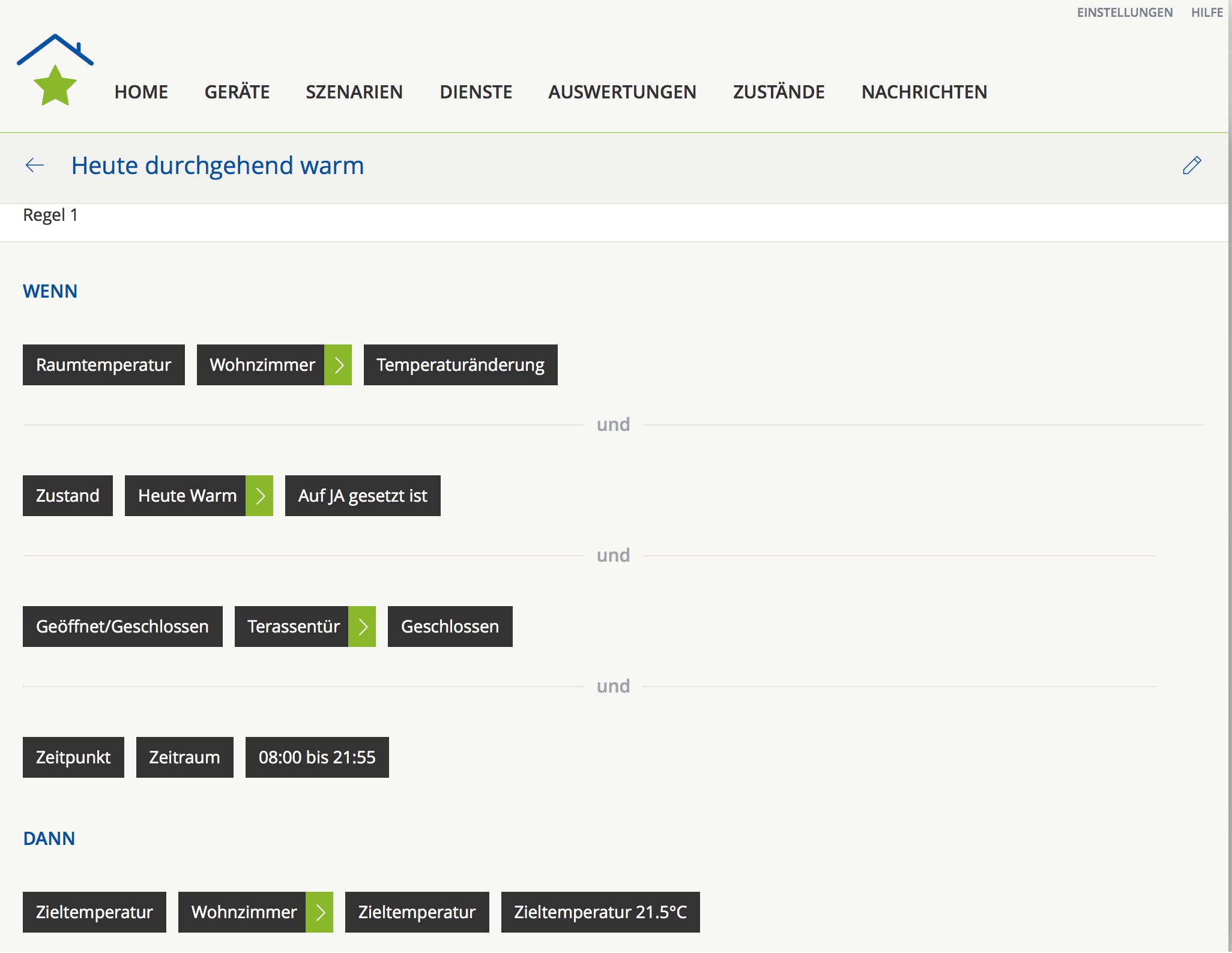Click the 08:00 bis 21:55 time range
Screen dimensions: 1232x953
317,757
